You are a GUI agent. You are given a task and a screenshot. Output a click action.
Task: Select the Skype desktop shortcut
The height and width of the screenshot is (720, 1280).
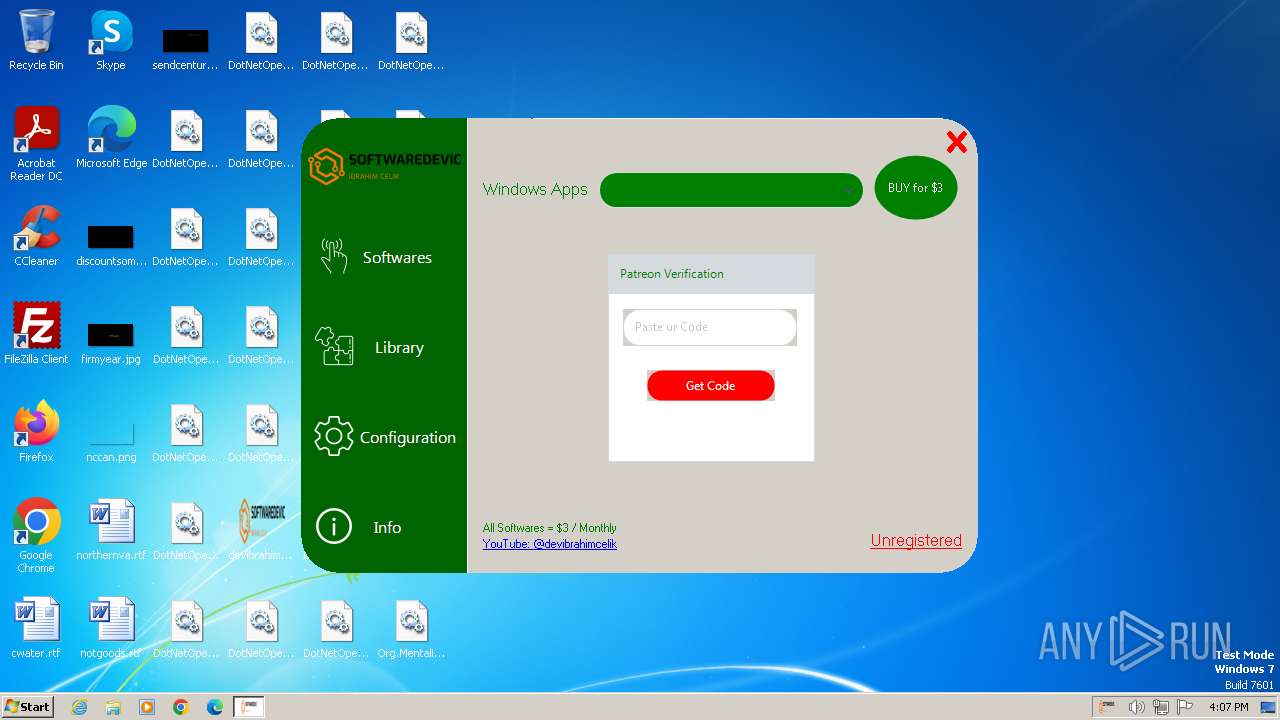tap(110, 41)
